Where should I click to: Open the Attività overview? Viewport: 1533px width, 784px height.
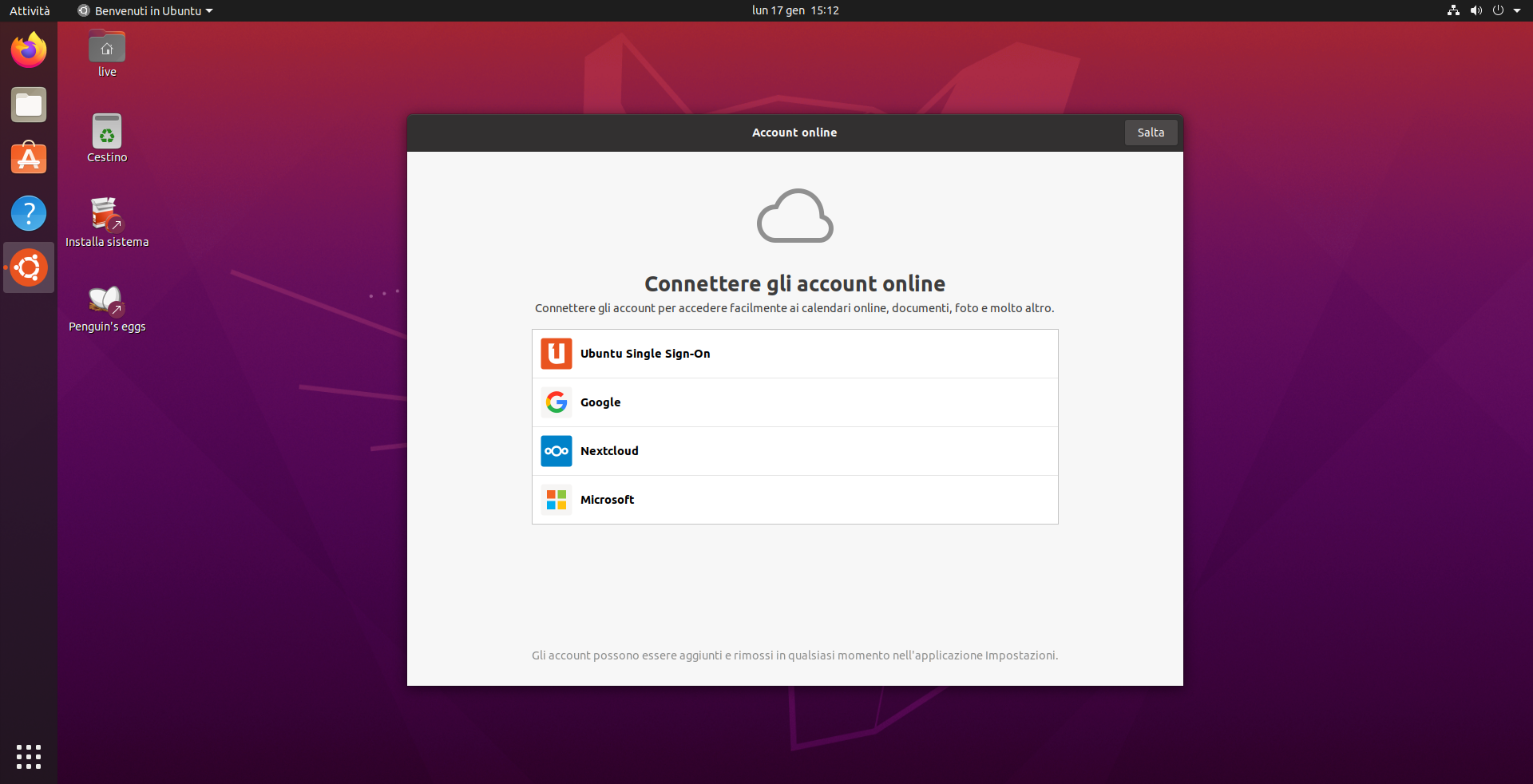[x=30, y=10]
